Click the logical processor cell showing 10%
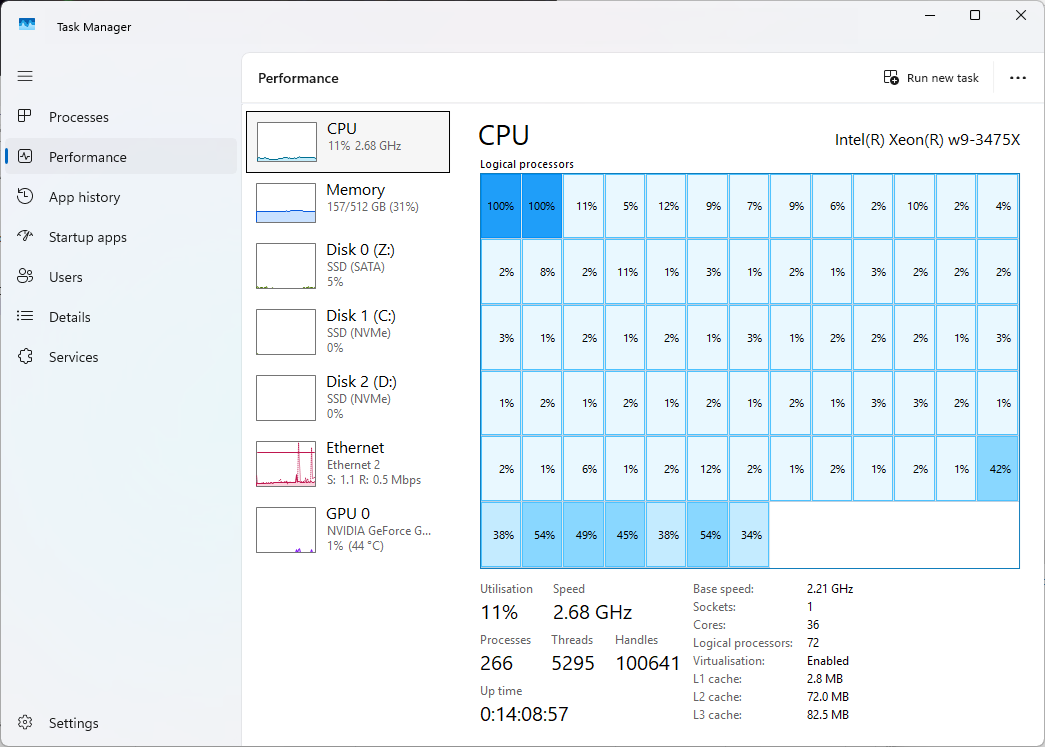Screen dimensions: 1045x747 [915, 206]
